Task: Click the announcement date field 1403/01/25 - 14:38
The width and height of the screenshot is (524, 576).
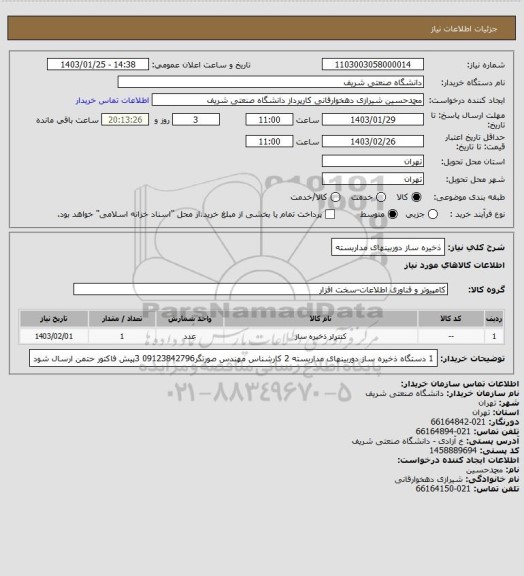Action: coord(98,64)
